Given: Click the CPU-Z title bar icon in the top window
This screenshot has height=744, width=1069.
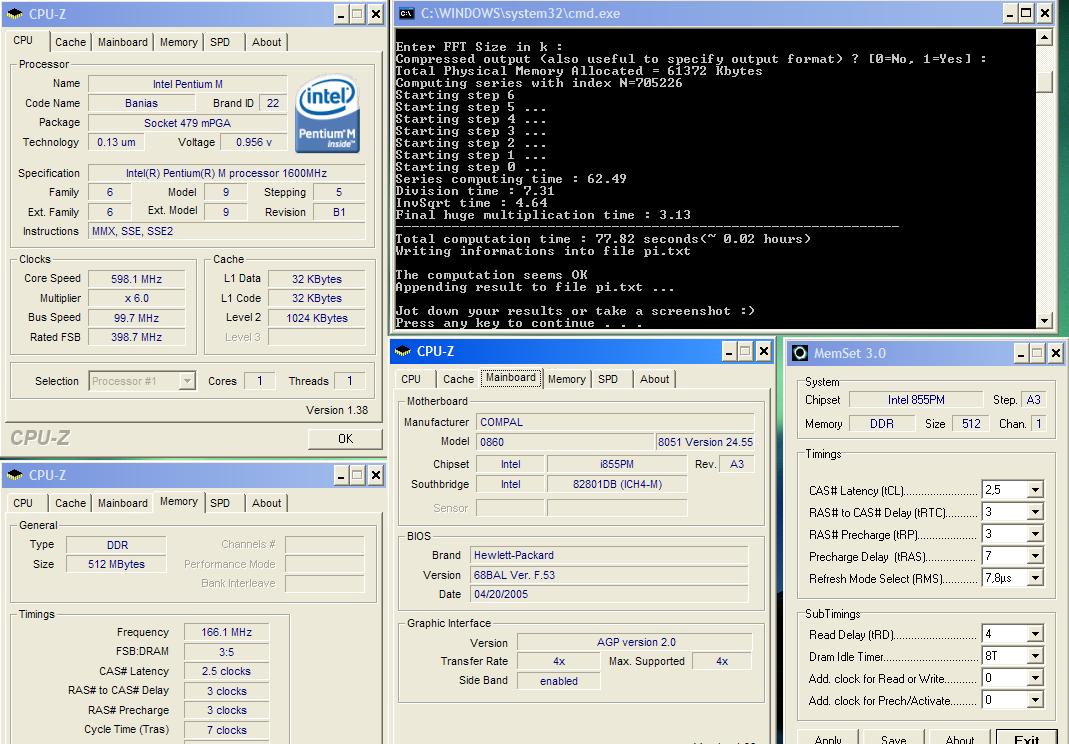Looking at the screenshot, I should coord(14,14).
